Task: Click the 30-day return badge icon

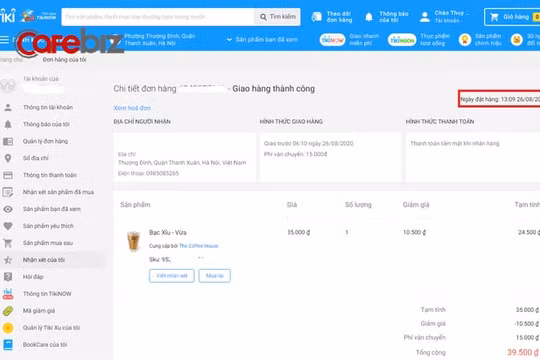Action: tap(516, 40)
